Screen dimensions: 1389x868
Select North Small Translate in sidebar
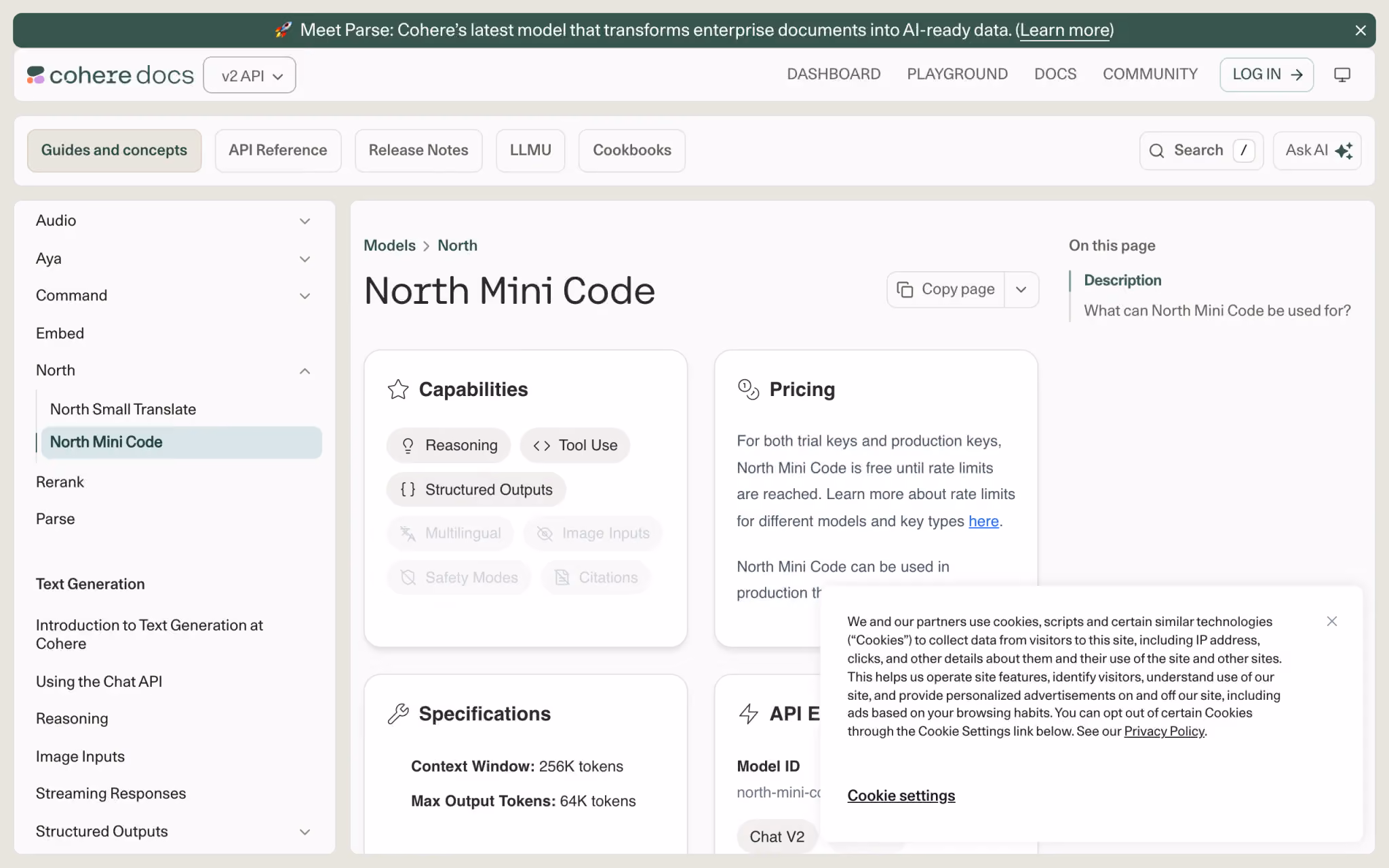coord(123,409)
